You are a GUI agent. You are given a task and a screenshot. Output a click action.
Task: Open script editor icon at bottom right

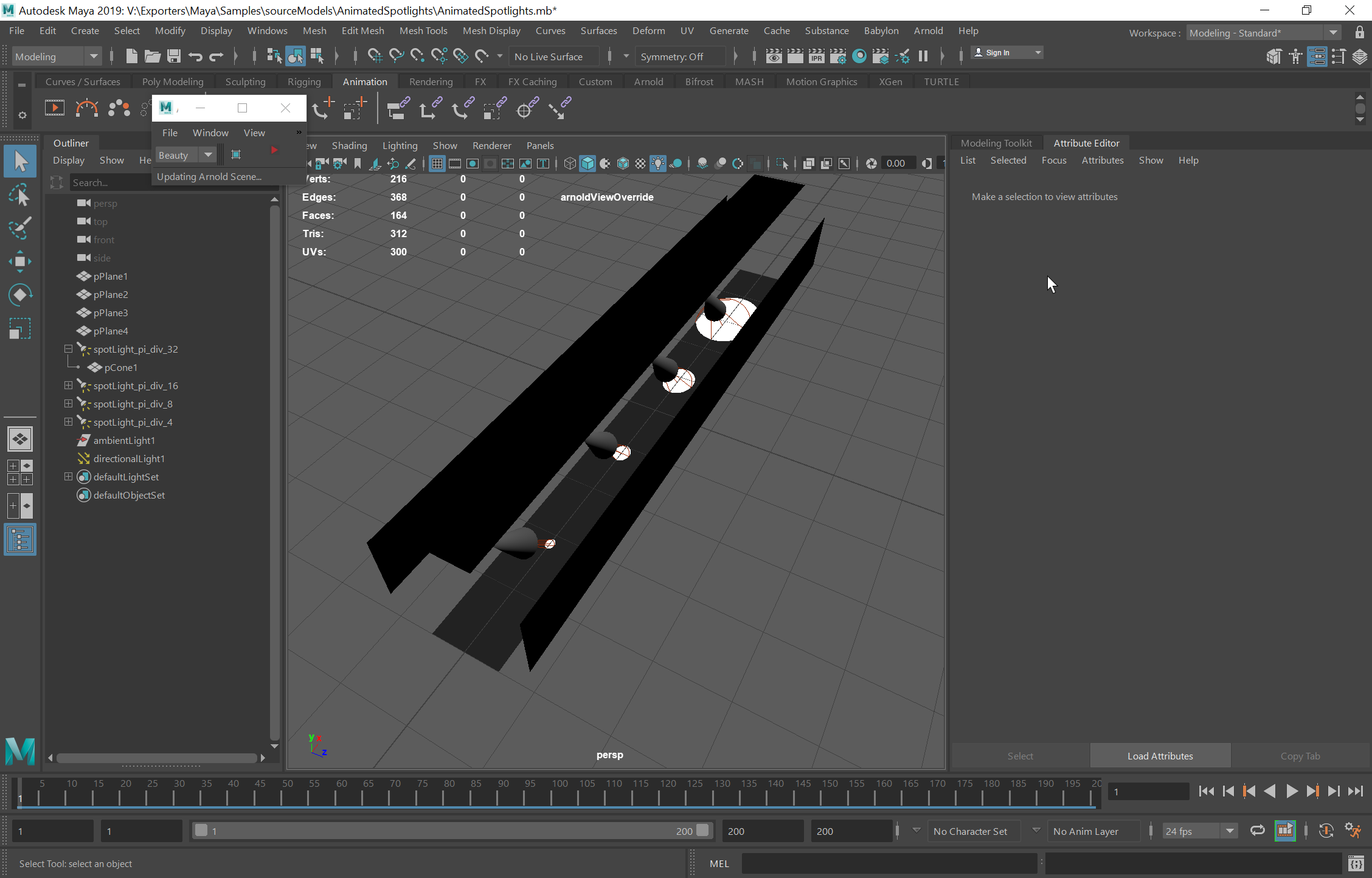[x=1356, y=863]
